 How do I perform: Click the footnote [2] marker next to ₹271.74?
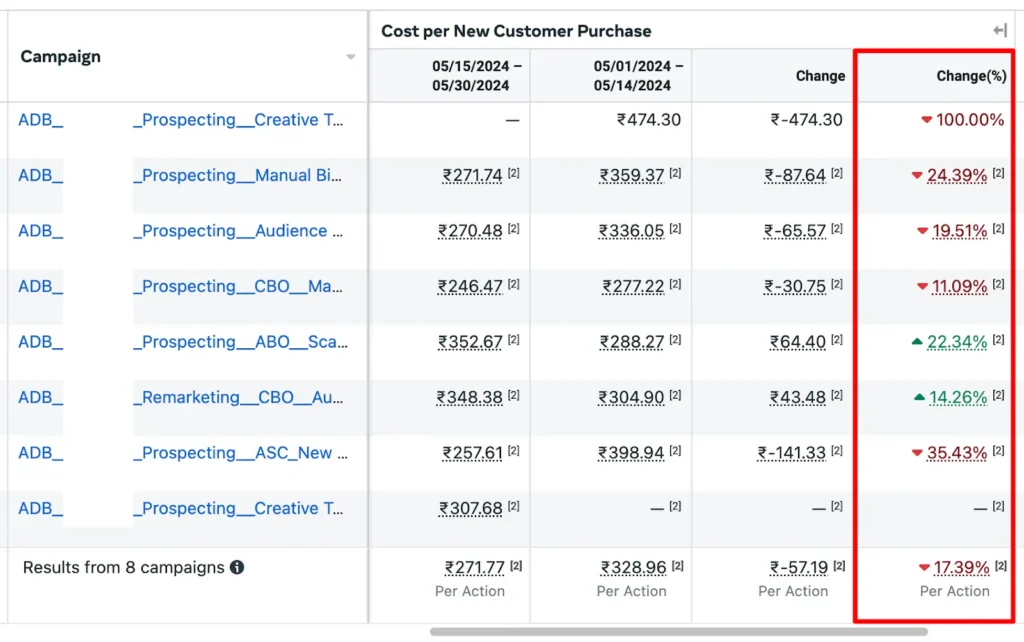513,174
